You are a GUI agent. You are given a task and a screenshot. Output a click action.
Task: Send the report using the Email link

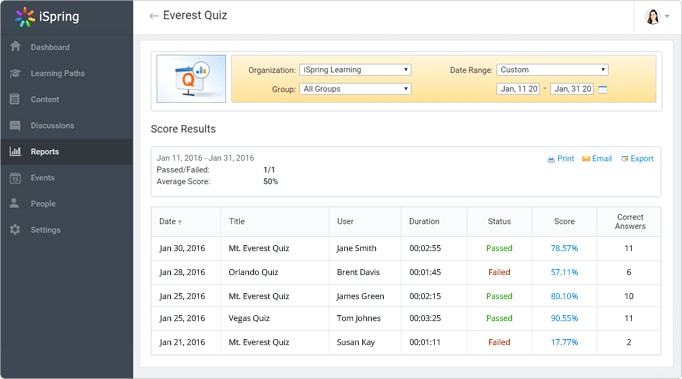597,159
